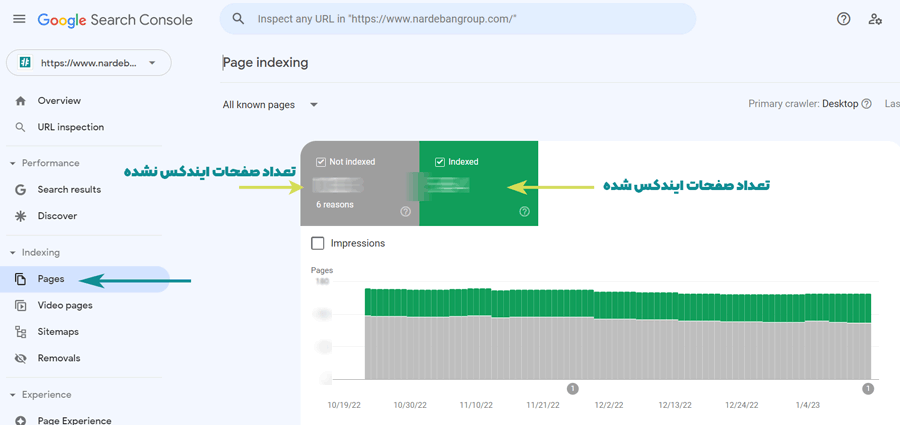The height and width of the screenshot is (425, 900).
Task: Click the URL inspection magnifier icon
Action: tap(21, 128)
